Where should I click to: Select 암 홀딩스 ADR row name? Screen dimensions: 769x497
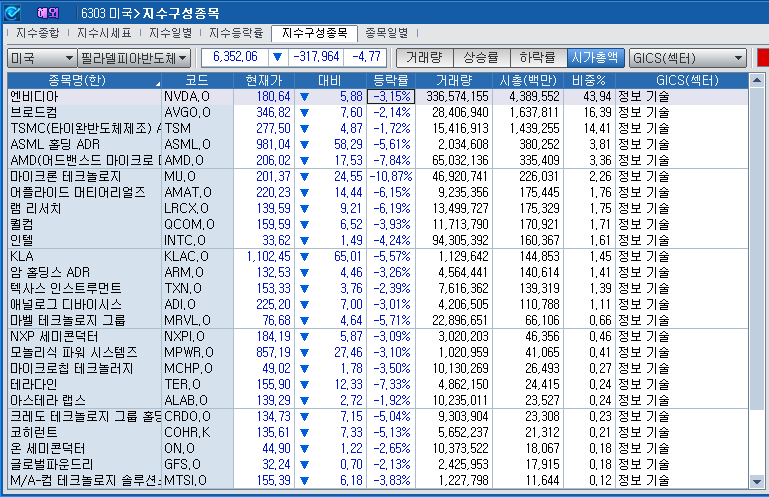(x=50, y=272)
